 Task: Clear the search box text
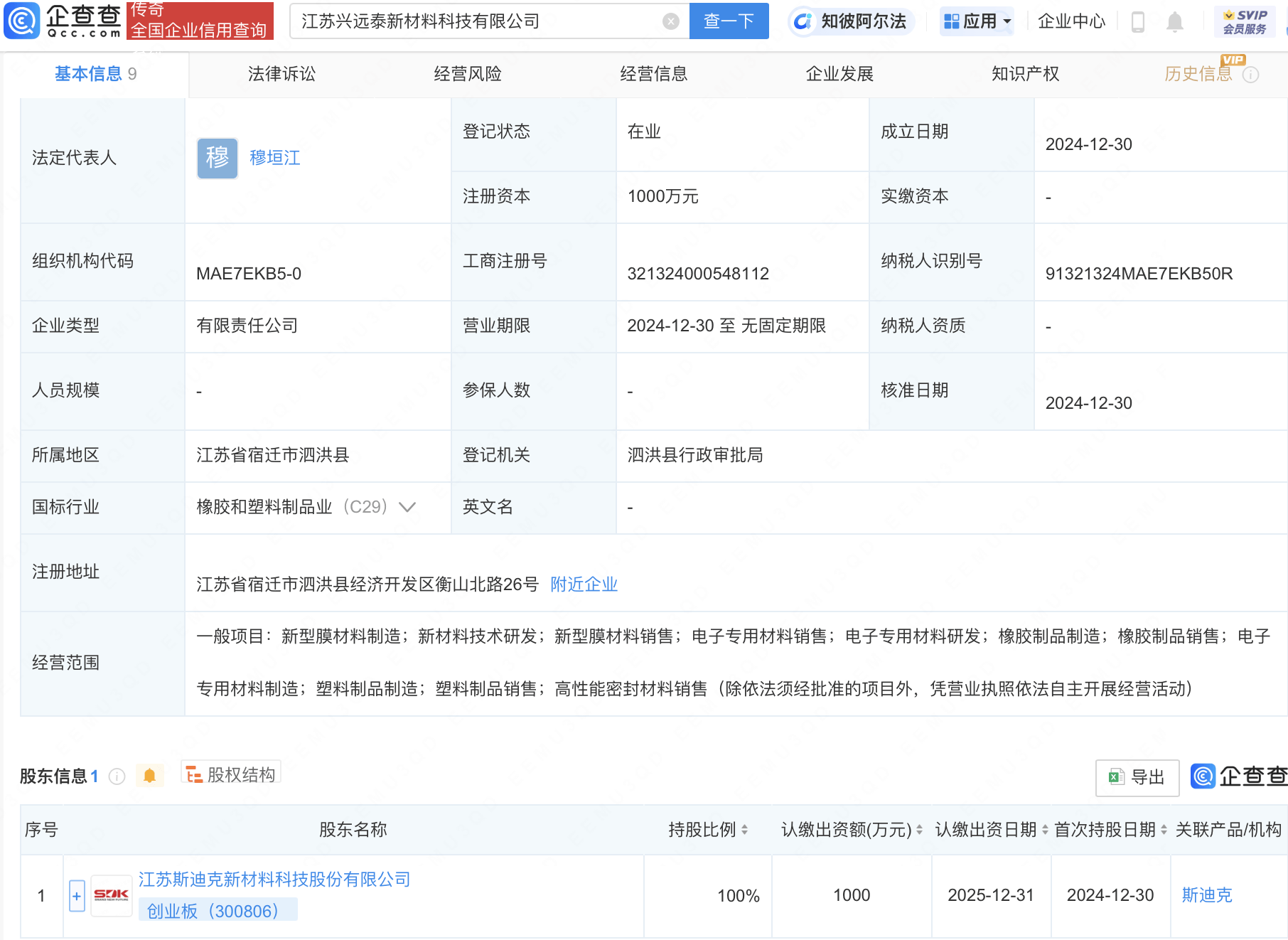pos(670,21)
